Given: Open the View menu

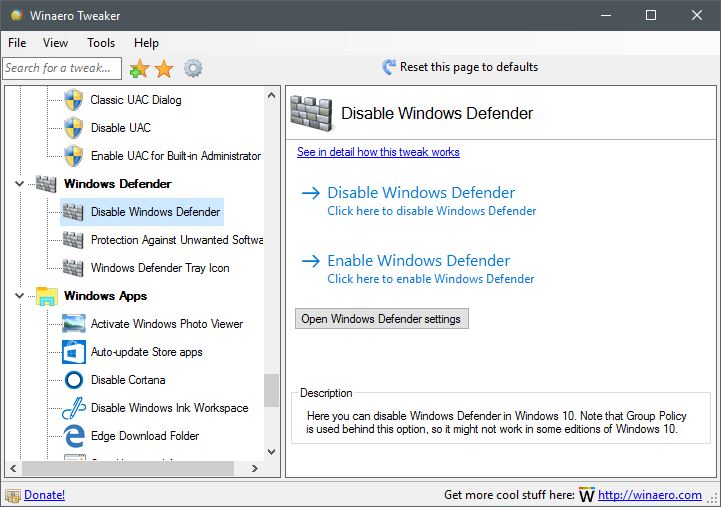Looking at the screenshot, I should coord(56,43).
